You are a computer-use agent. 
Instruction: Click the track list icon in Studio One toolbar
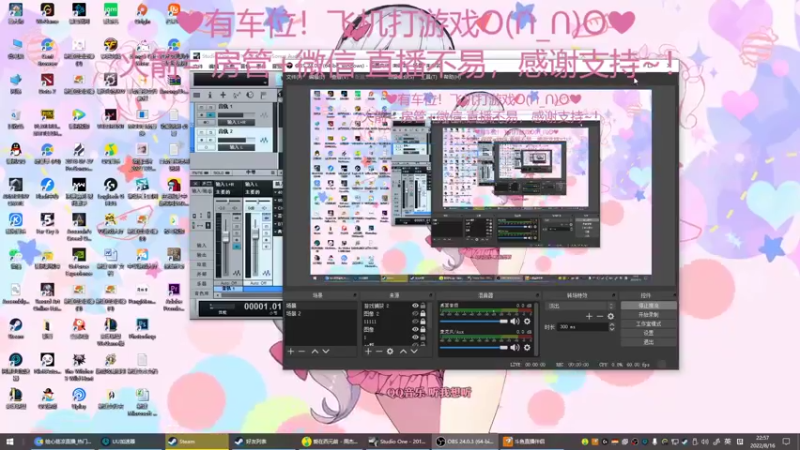[x=197, y=95]
